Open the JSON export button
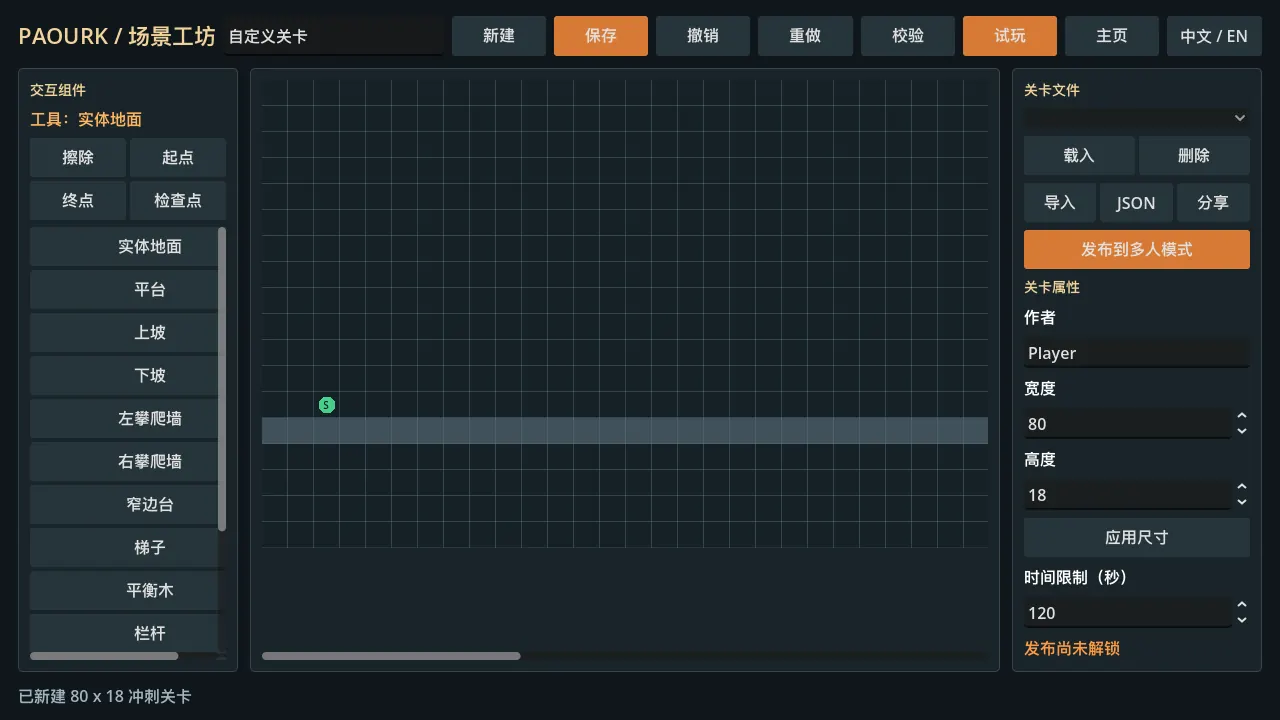 pos(1136,203)
